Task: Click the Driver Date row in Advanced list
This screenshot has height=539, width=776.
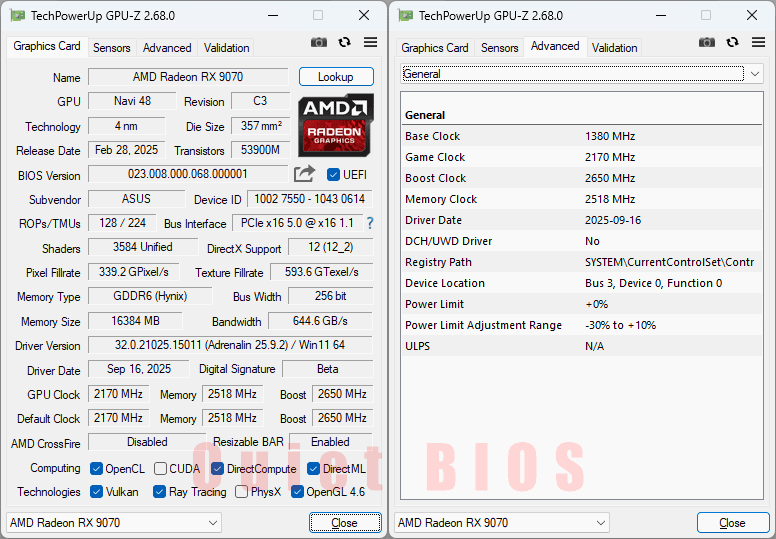Action: point(582,220)
